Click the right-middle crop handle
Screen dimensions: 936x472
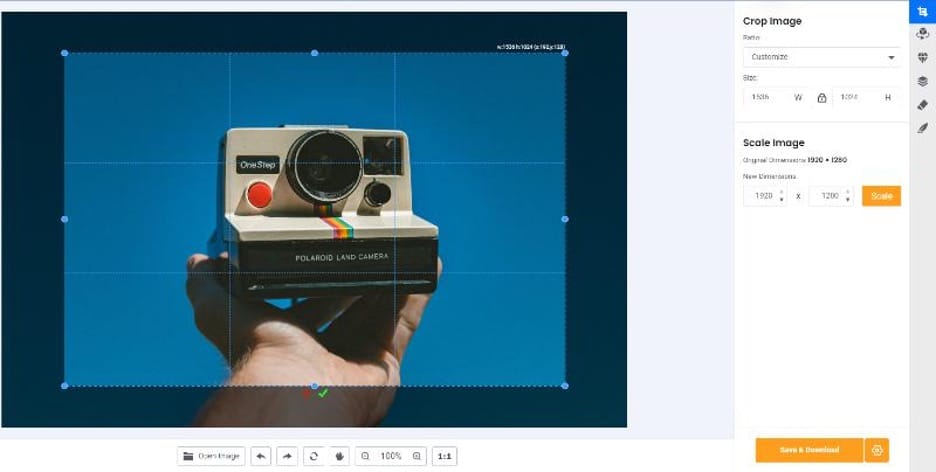(x=565, y=219)
